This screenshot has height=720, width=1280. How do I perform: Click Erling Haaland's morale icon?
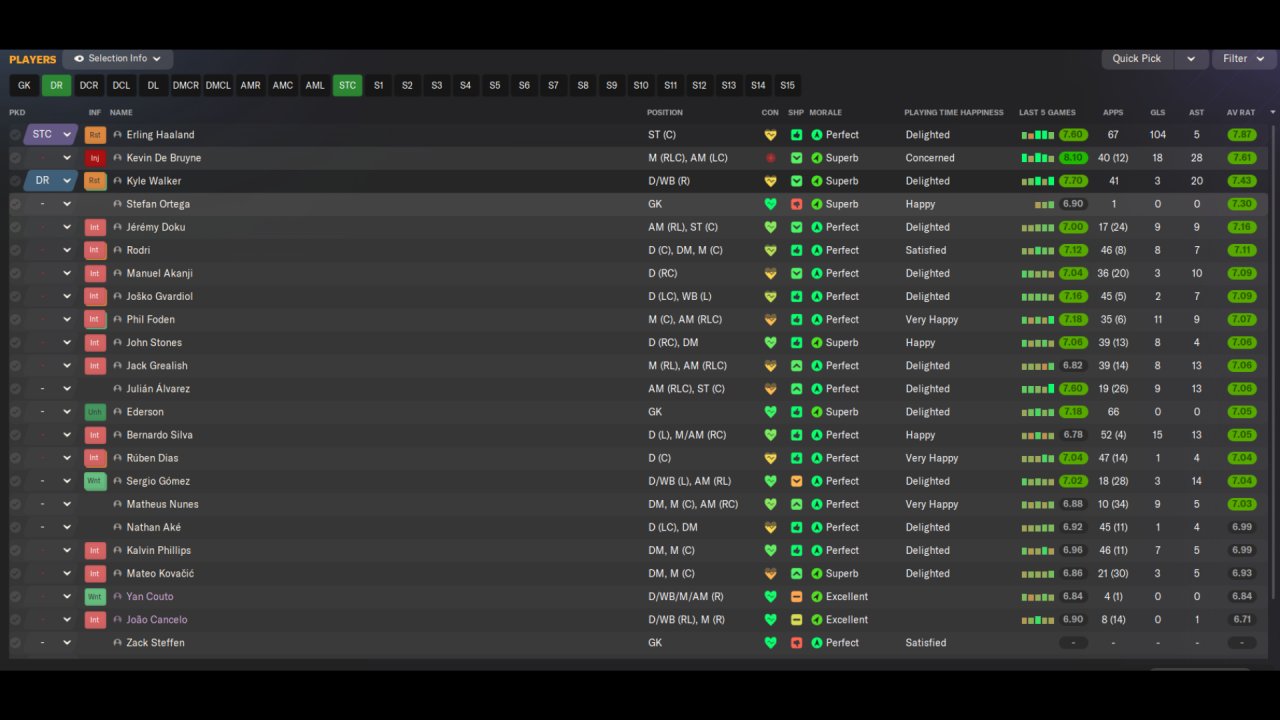click(x=816, y=135)
